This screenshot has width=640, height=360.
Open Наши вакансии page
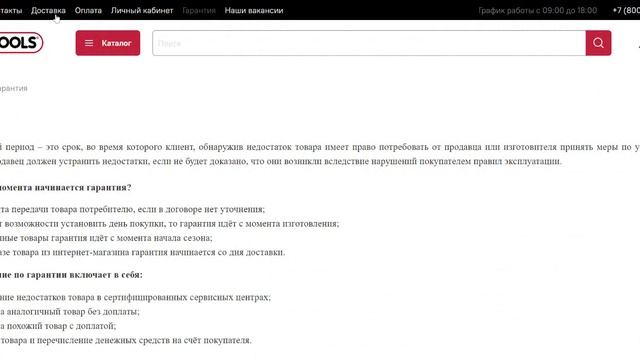point(254,11)
